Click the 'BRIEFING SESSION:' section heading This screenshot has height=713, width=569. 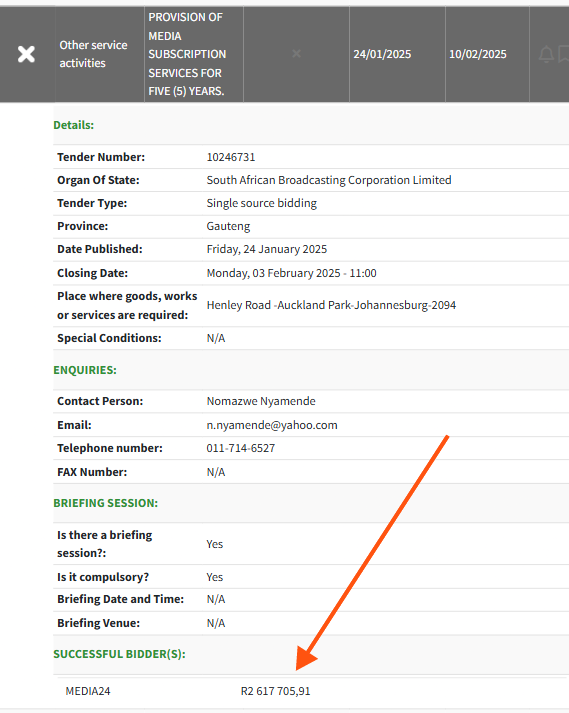click(106, 503)
